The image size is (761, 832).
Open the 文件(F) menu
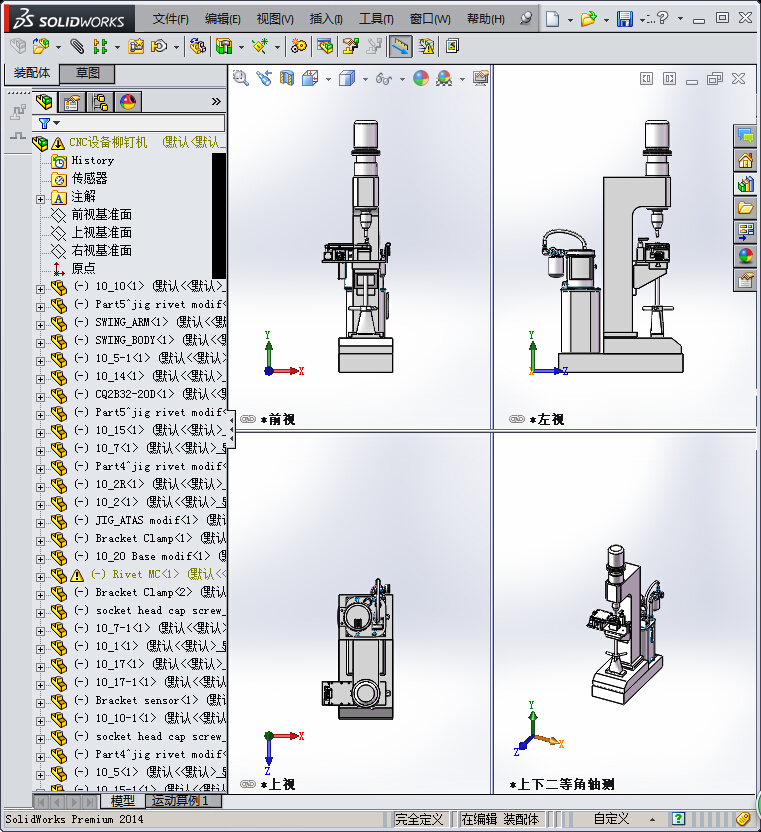click(x=170, y=19)
